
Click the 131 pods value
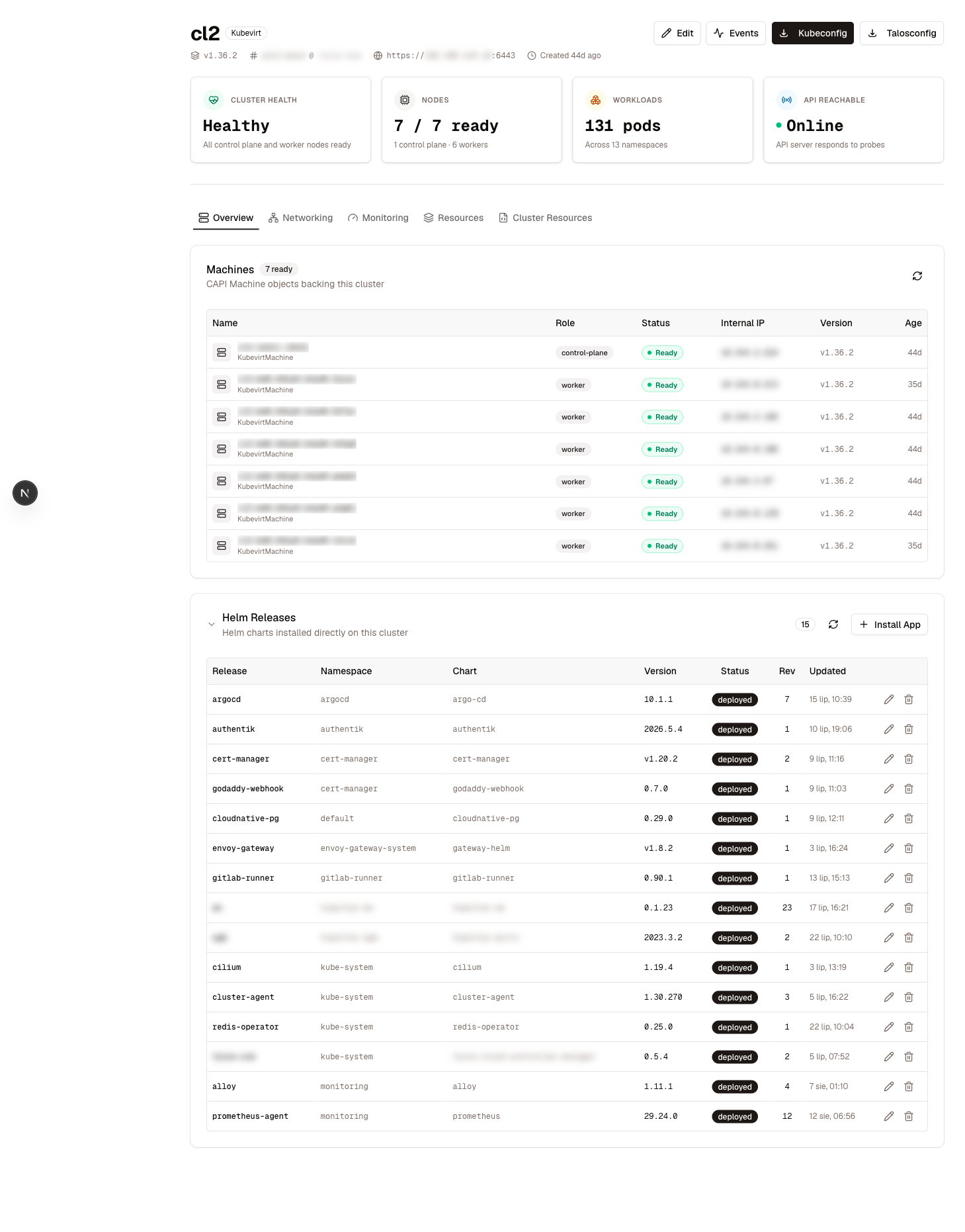point(623,126)
